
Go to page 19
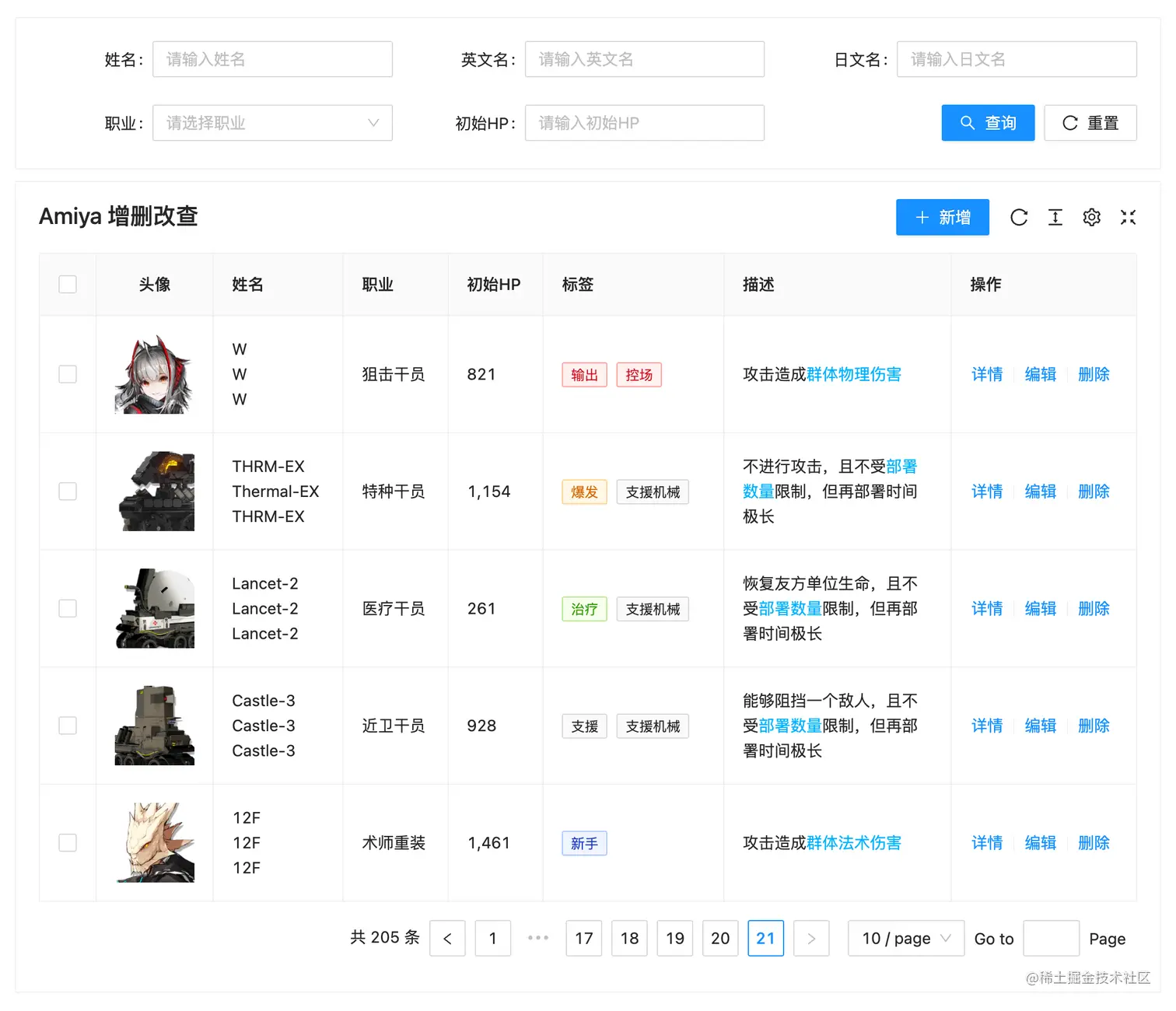(675, 939)
